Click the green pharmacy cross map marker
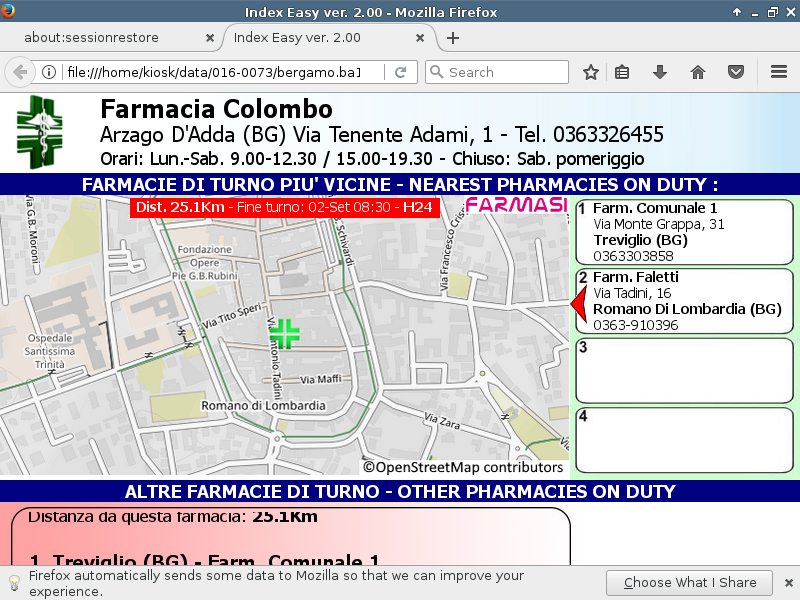800x600 pixels. pos(287,334)
